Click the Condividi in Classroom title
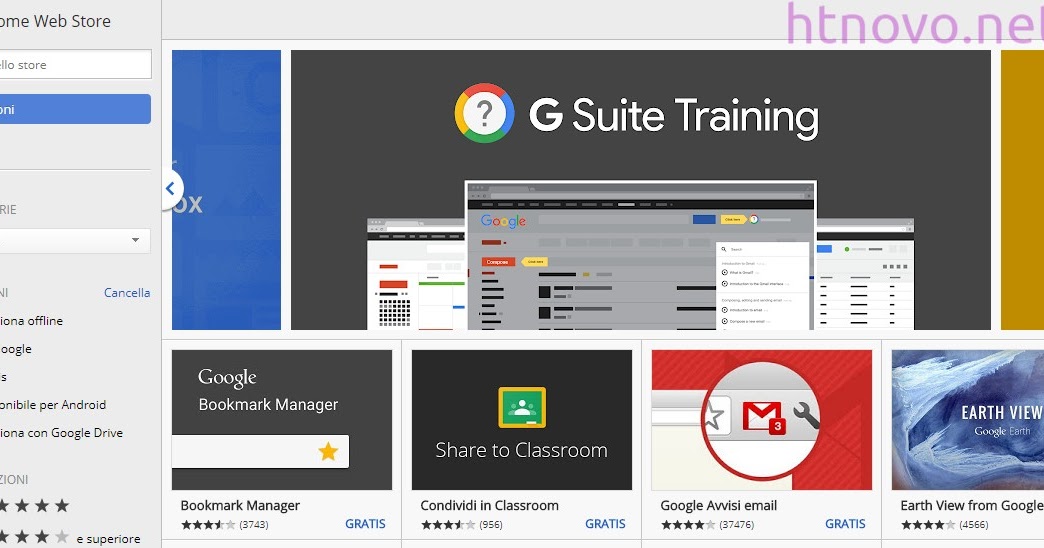 tap(489, 505)
